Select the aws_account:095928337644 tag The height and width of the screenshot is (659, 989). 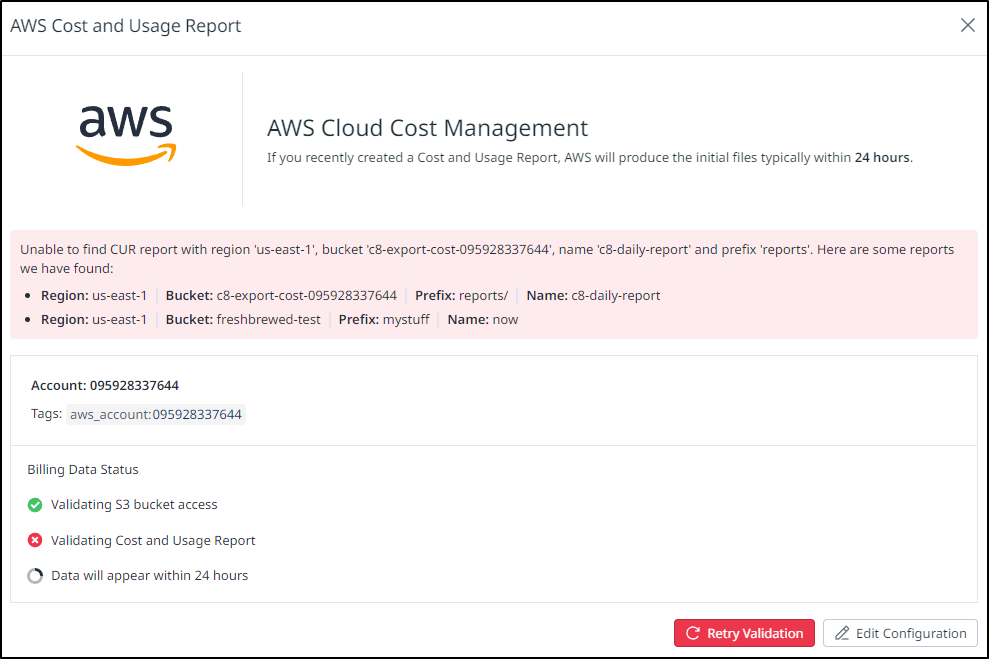pyautogui.click(x=156, y=414)
